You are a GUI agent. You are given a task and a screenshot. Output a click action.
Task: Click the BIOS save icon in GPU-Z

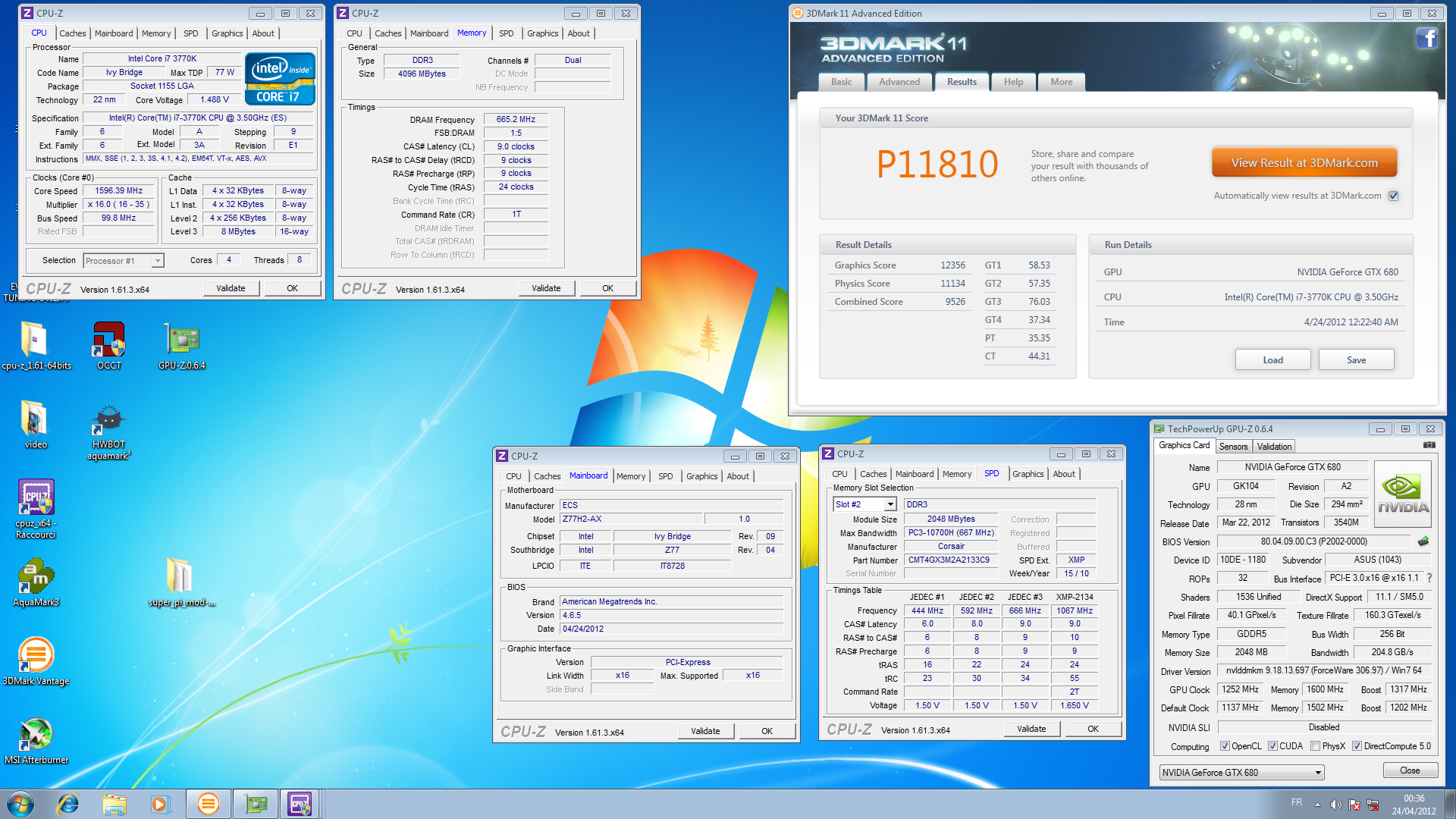1423,541
